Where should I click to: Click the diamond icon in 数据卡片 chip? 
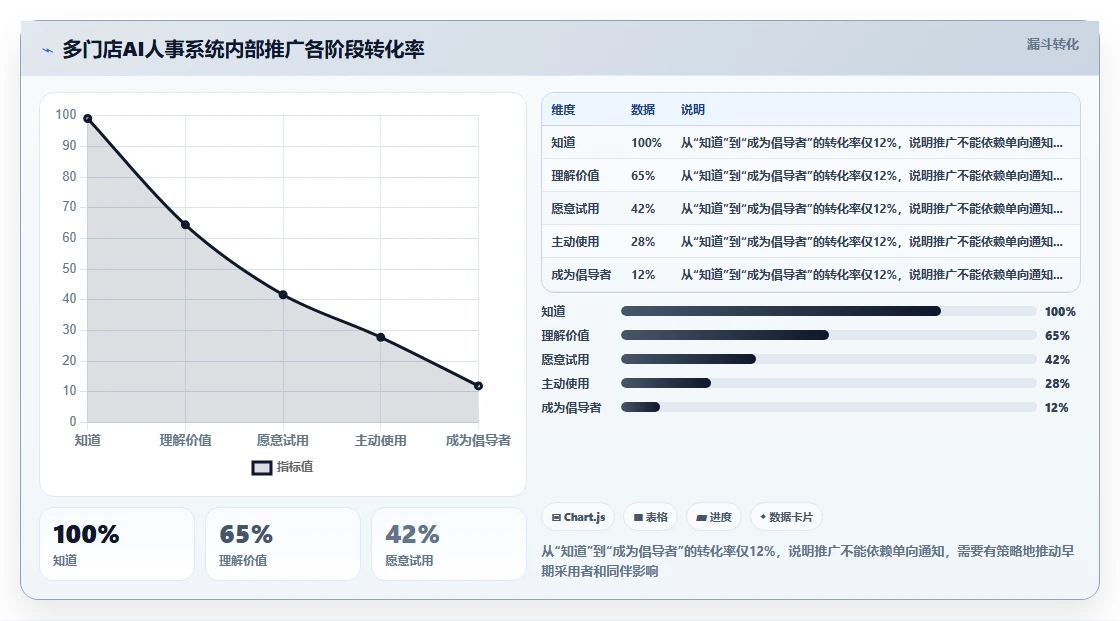[763, 517]
